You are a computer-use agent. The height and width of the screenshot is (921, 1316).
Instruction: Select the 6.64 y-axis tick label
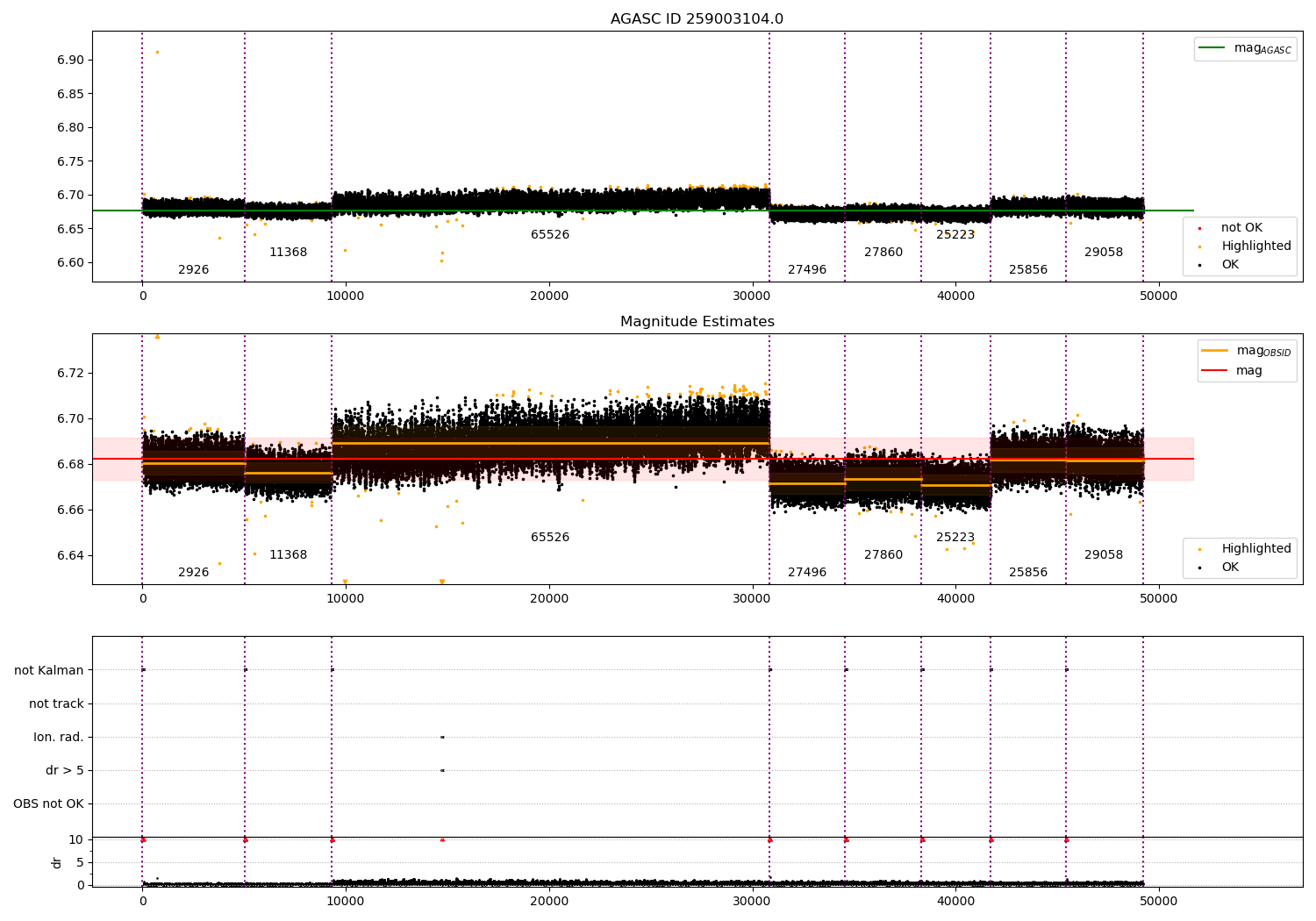click(x=71, y=556)
